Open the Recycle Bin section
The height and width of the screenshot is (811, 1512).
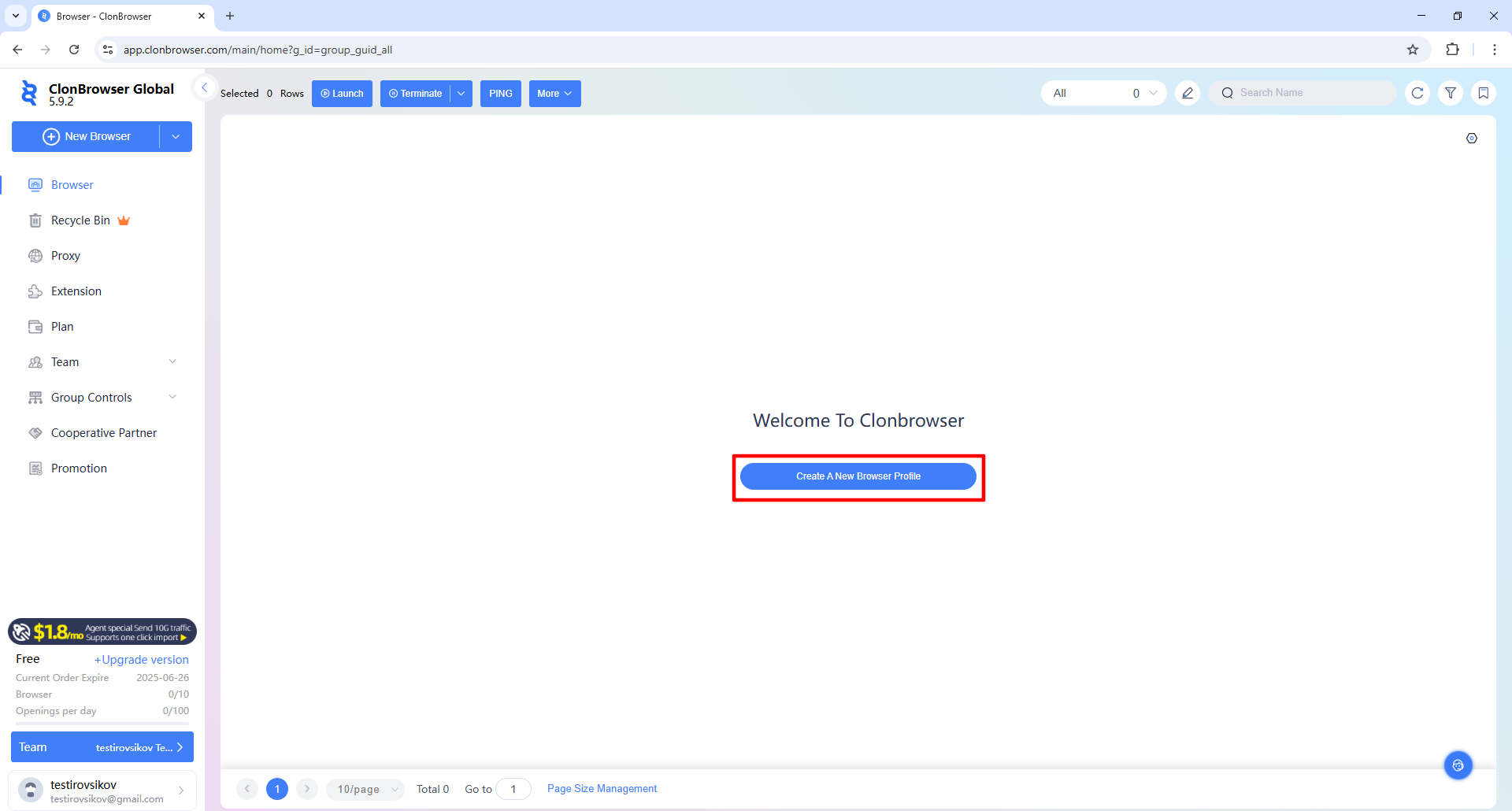[x=80, y=220]
